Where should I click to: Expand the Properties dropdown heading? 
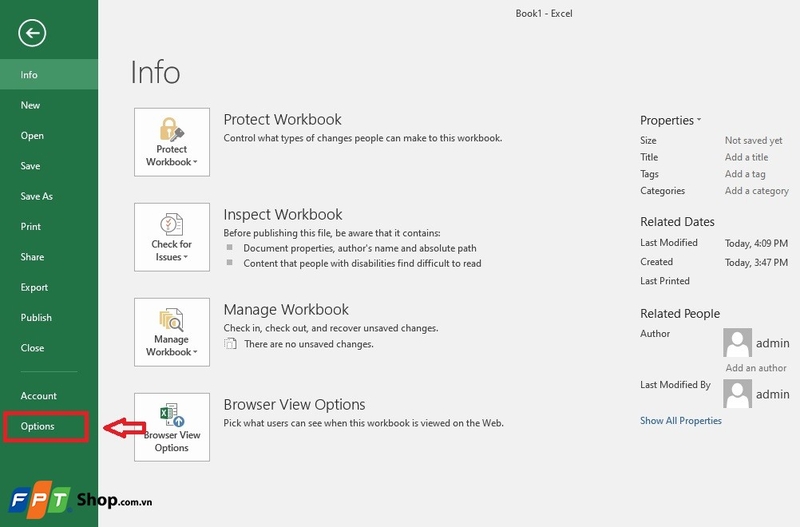point(670,120)
